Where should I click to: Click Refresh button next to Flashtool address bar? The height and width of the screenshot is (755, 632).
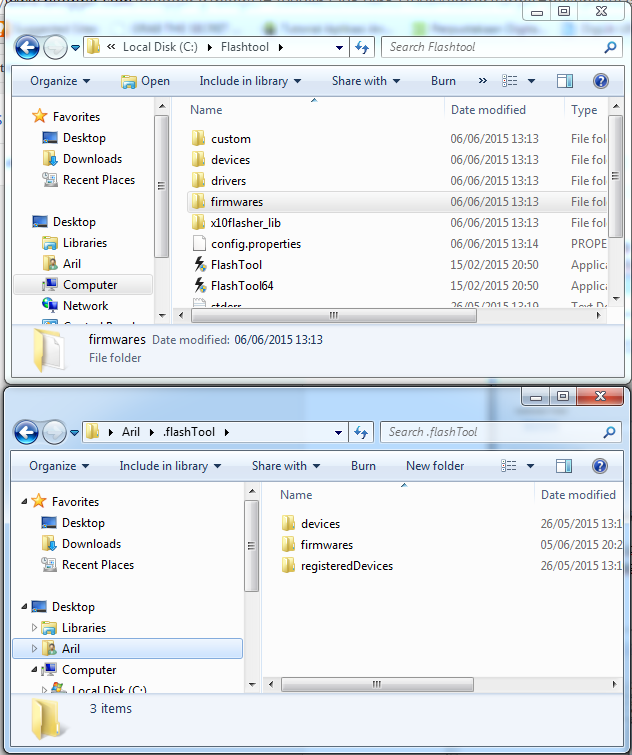(362, 47)
